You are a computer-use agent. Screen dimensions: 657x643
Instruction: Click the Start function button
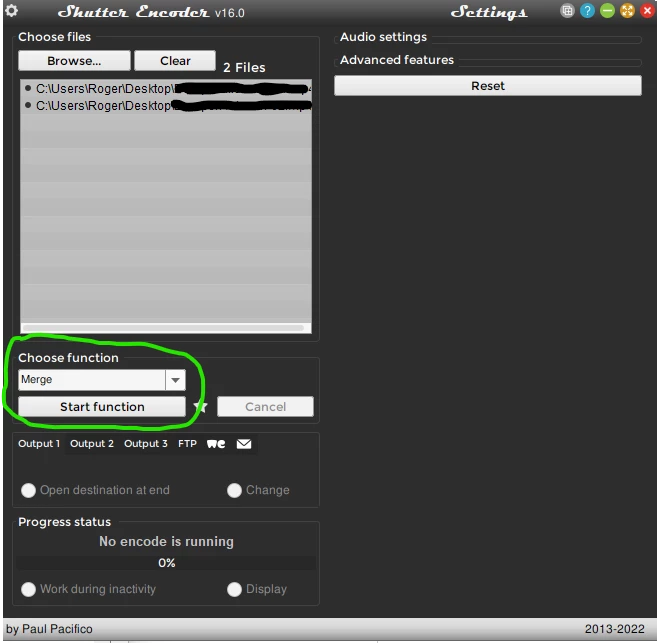click(x=102, y=406)
